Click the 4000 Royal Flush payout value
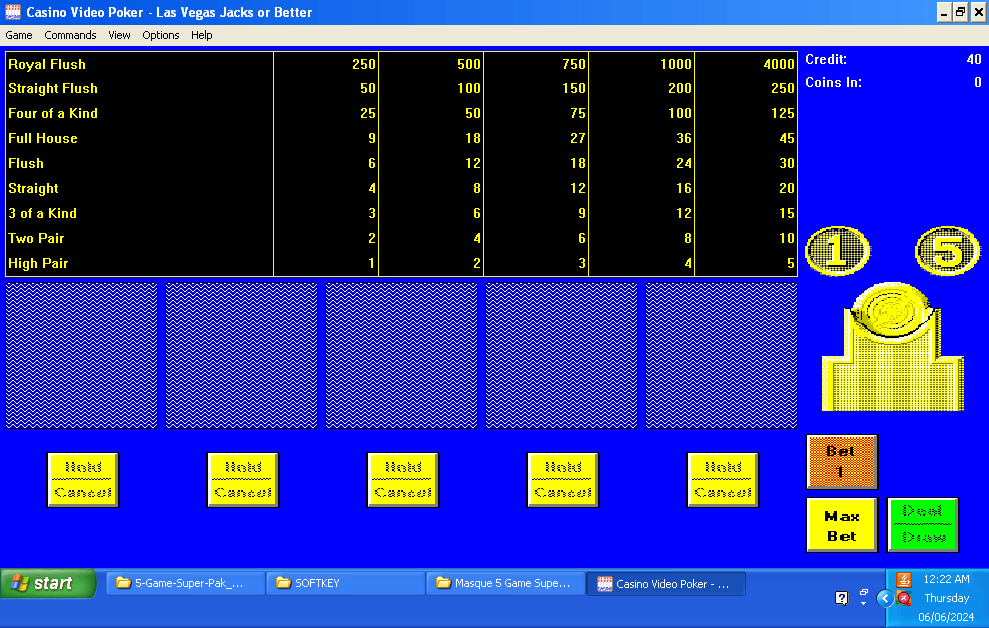The image size is (989, 628). coord(779,64)
